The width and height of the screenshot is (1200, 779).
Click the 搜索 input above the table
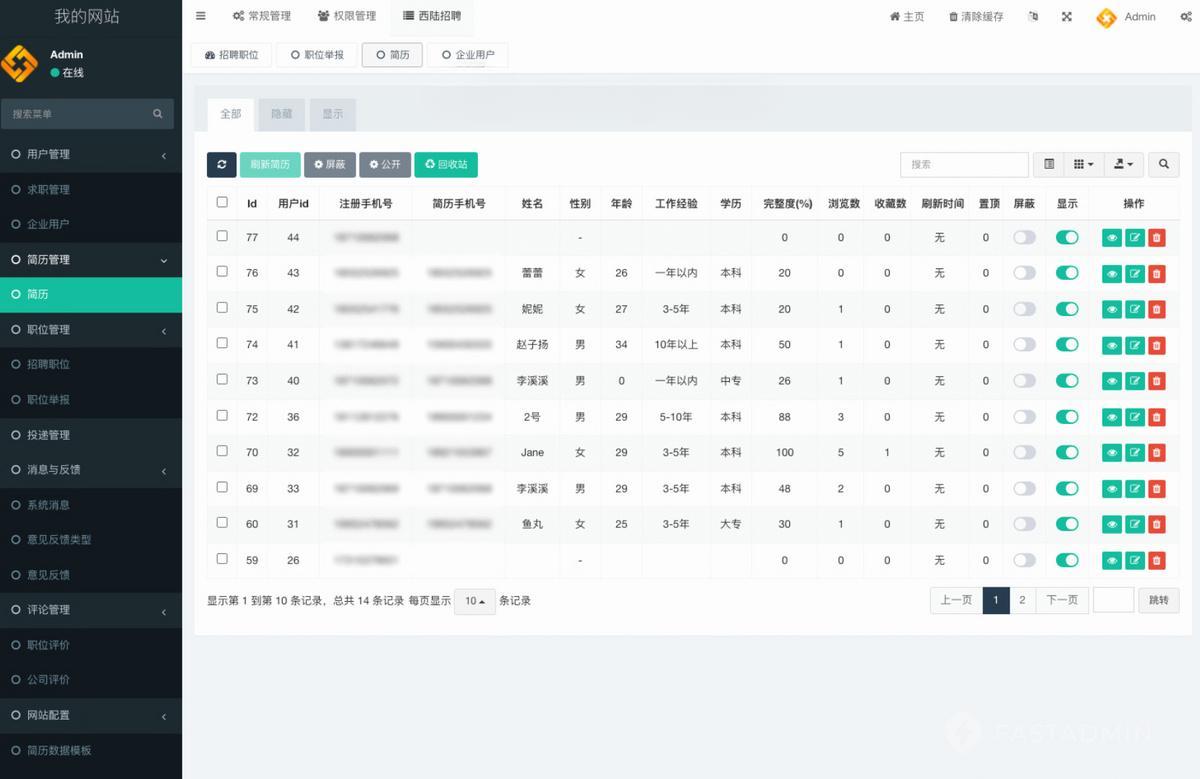click(x=963, y=164)
